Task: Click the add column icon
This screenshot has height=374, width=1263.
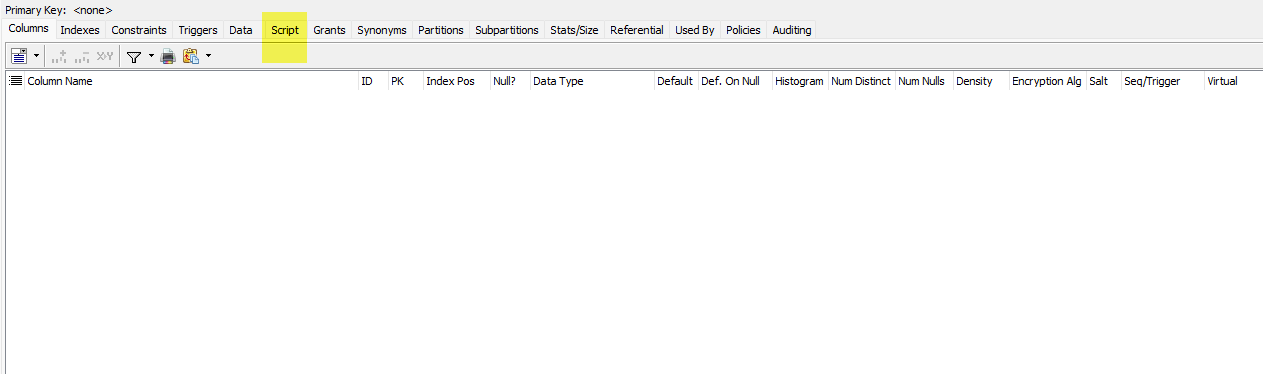Action: click(x=59, y=57)
